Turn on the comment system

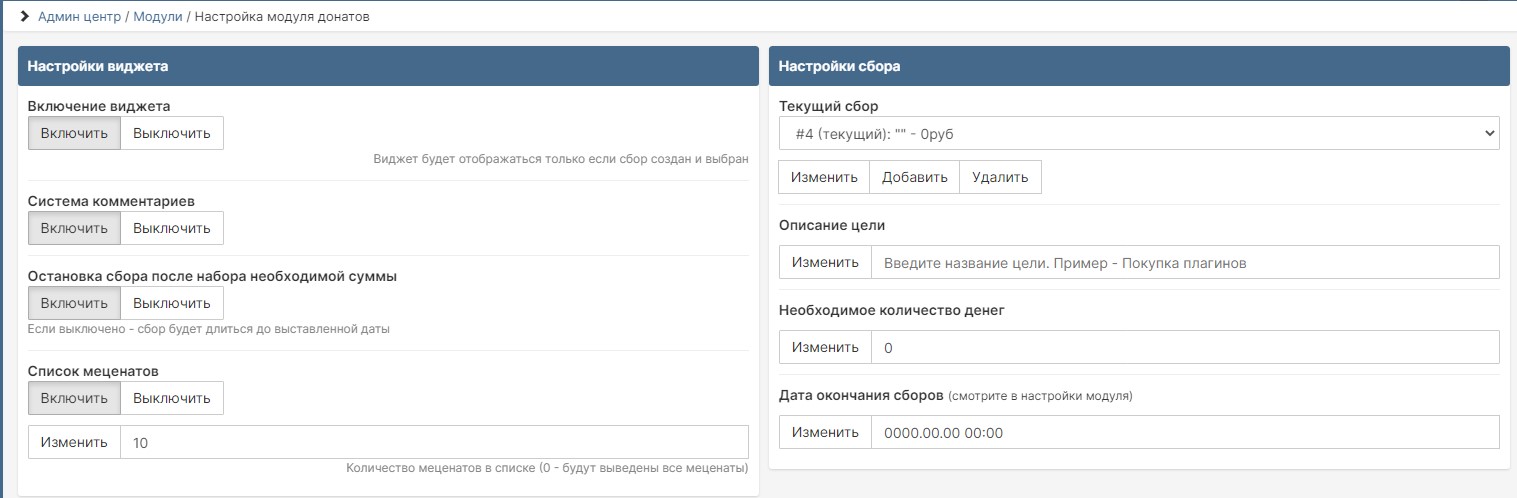tap(74, 228)
